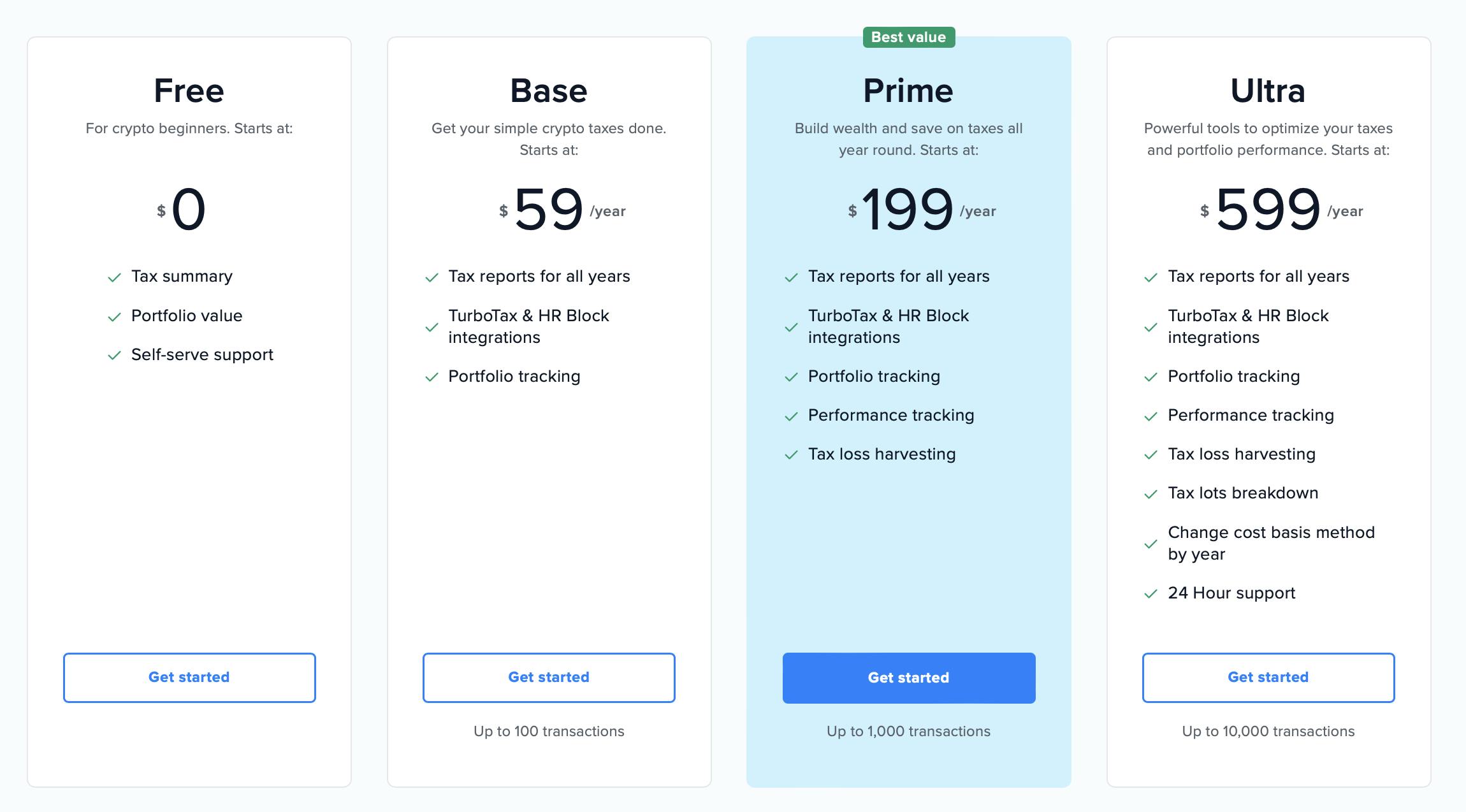Click checkmark by Change cost basis method
Screen dimensions: 1466x812
pyautogui.click(x=1150, y=544)
